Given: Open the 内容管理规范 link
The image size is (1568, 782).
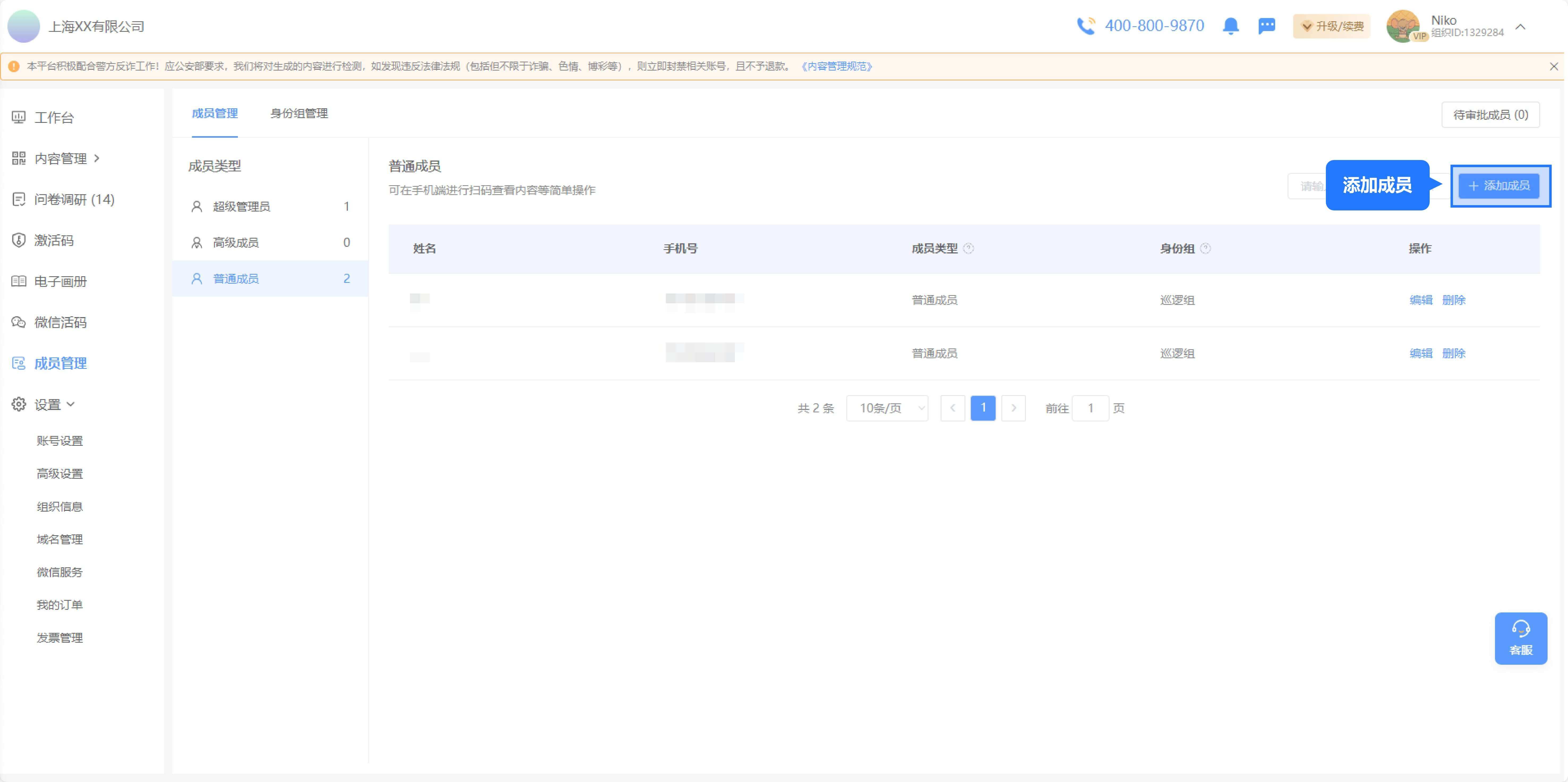Looking at the screenshot, I should click(x=836, y=66).
